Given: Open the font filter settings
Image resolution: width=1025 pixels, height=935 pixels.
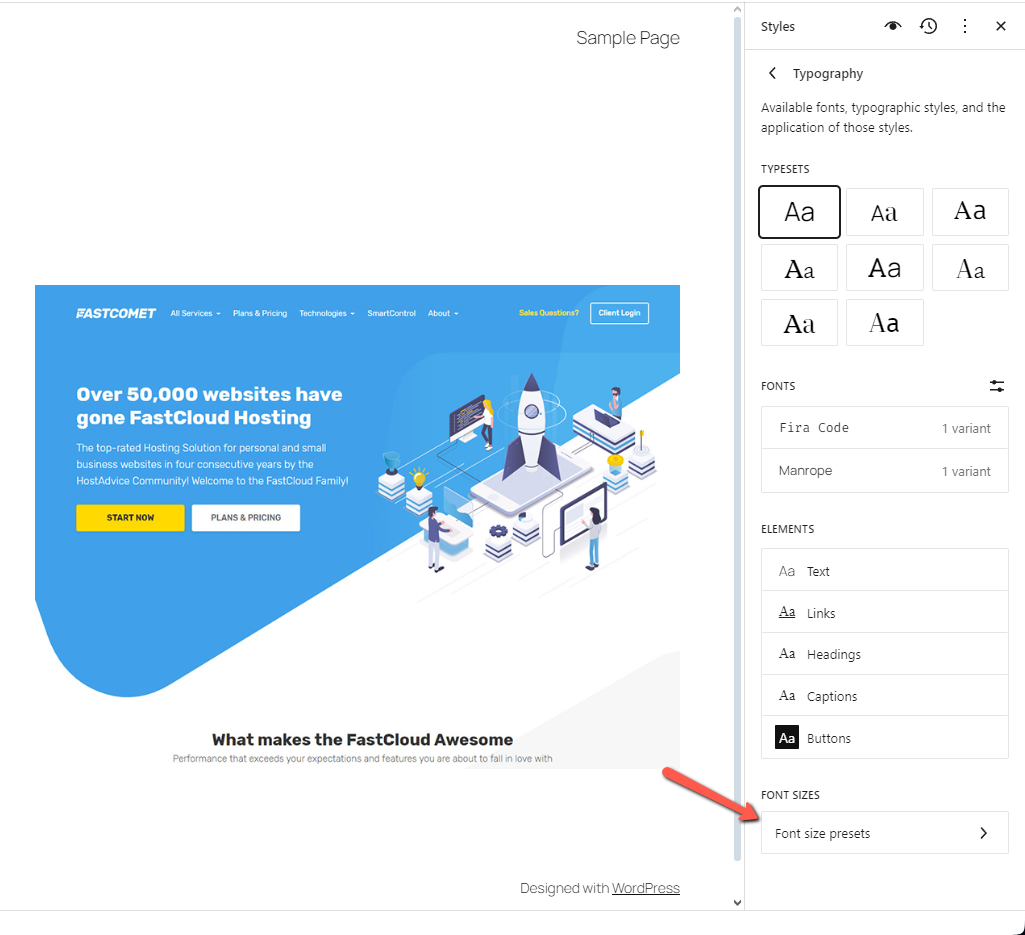Looking at the screenshot, I should tap(996, 385).
